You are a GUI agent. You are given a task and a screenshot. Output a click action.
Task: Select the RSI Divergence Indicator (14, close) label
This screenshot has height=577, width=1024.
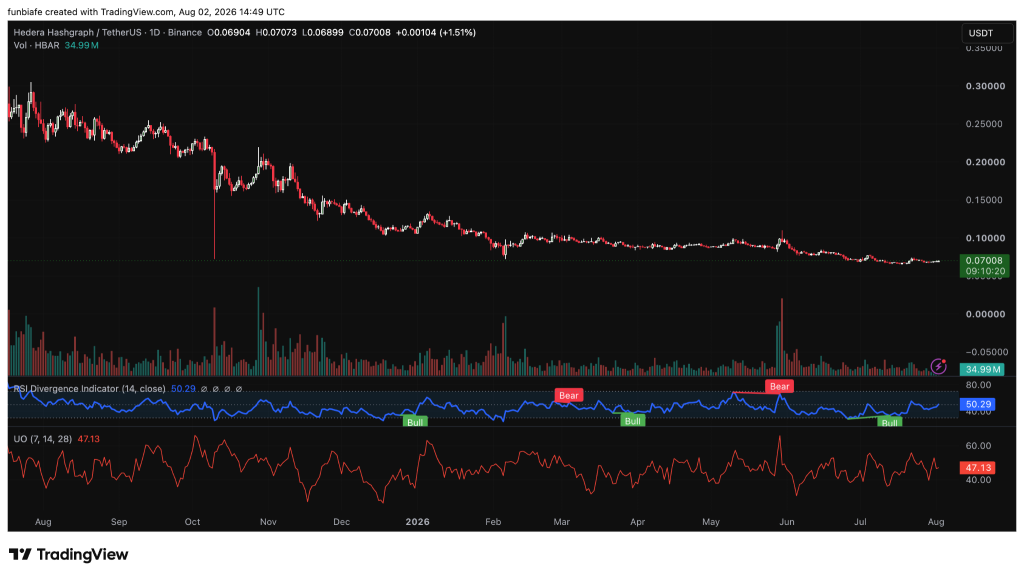coord(89,388)
